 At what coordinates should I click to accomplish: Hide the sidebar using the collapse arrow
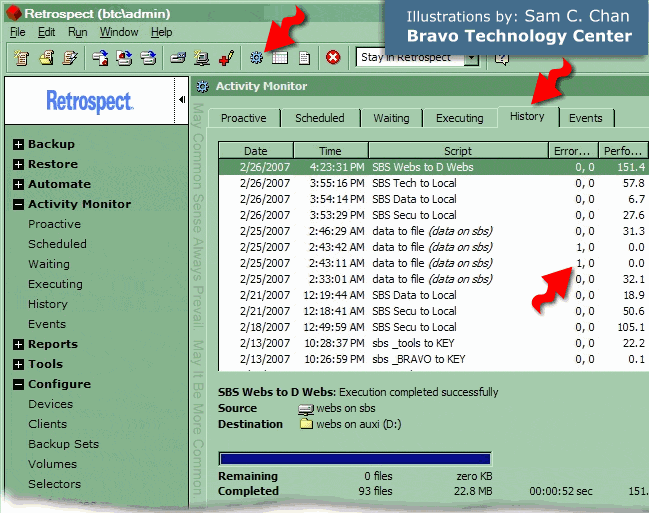coord(182,99)
